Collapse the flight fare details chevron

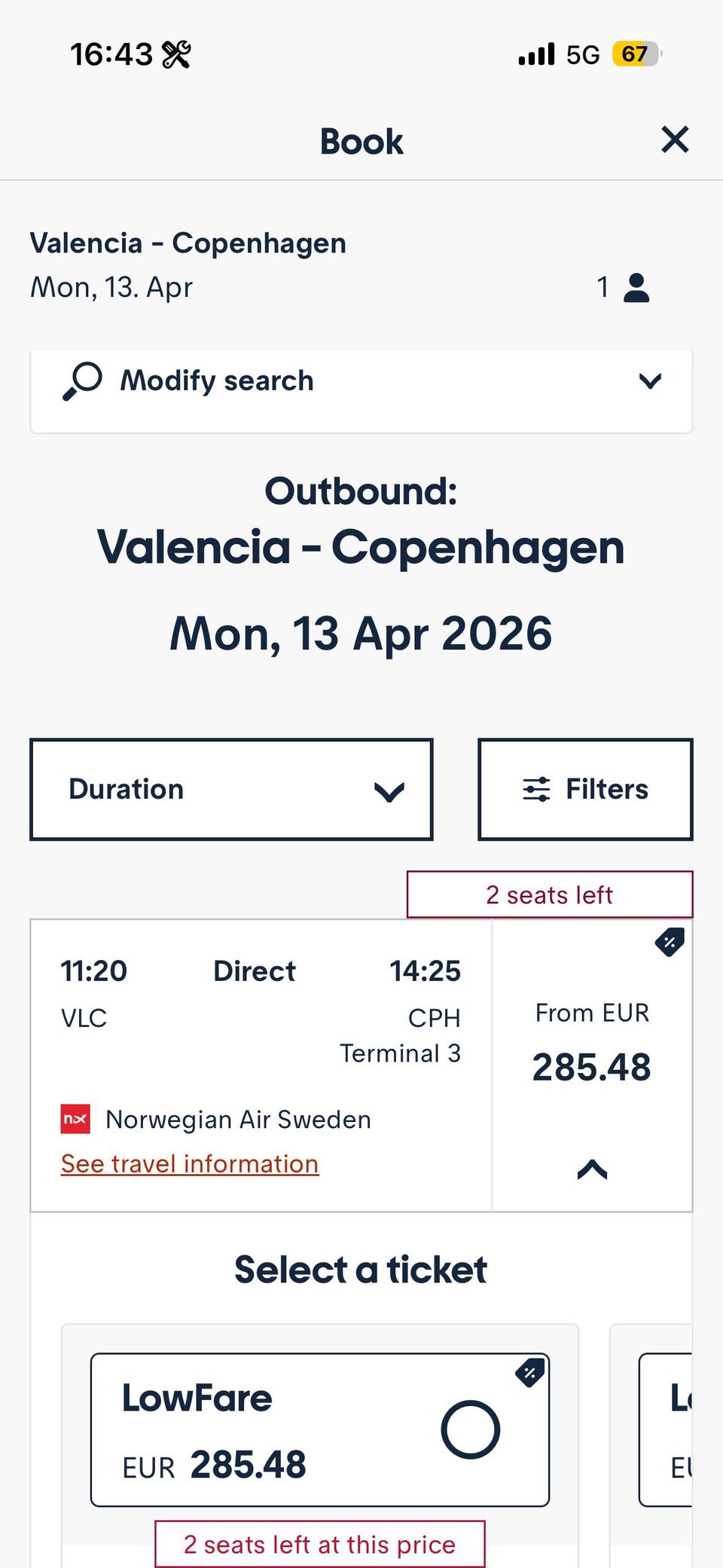(x=592, y=1169)
